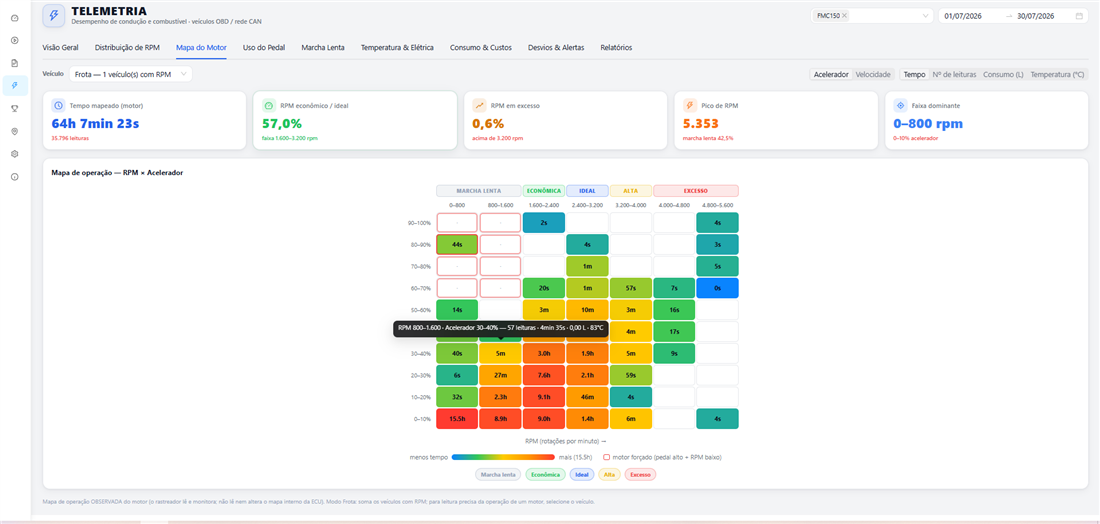Go to the Visão Geral tab
1100x524 pixels.
[x=60, y=48]
